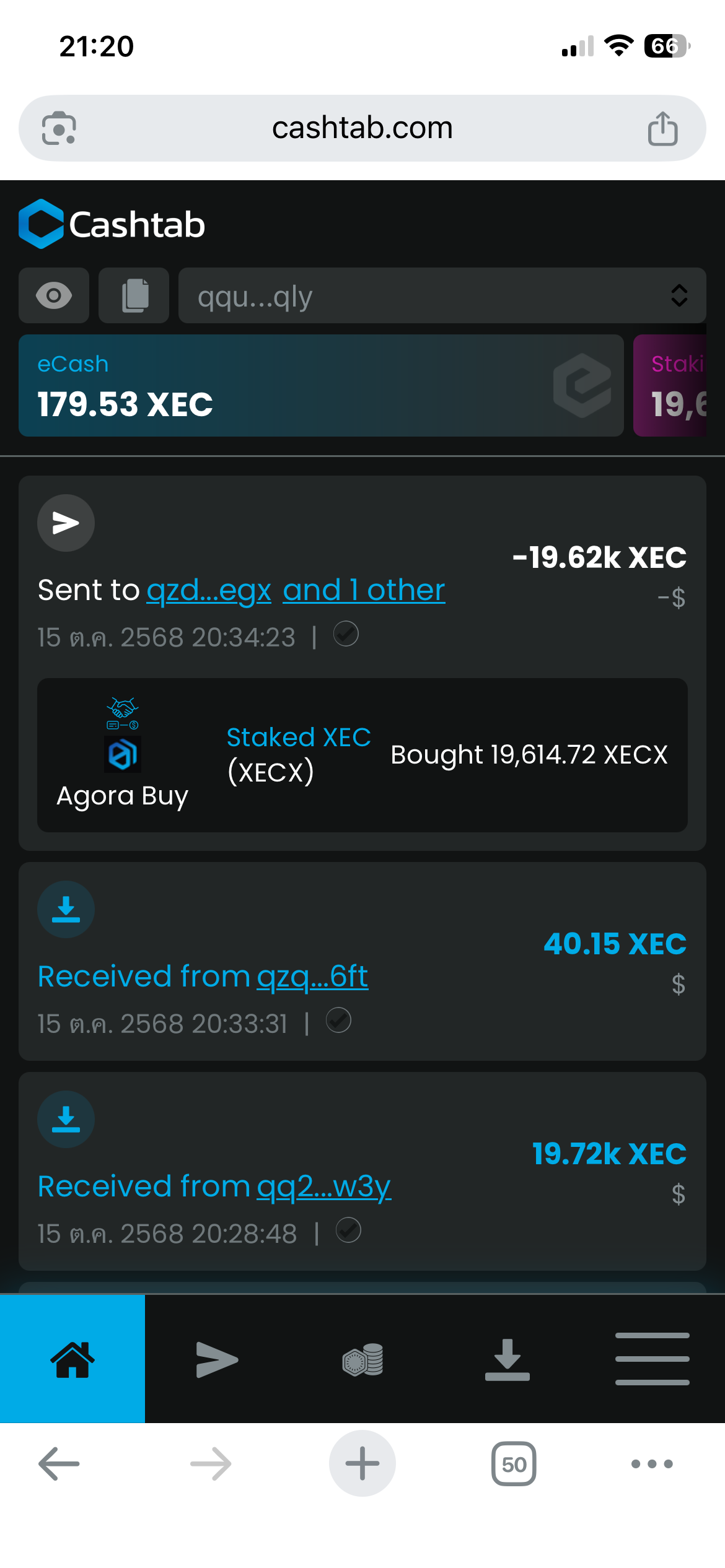
Task: Tap the cashtab.com address bar
Action: click(x=362, y=128)
